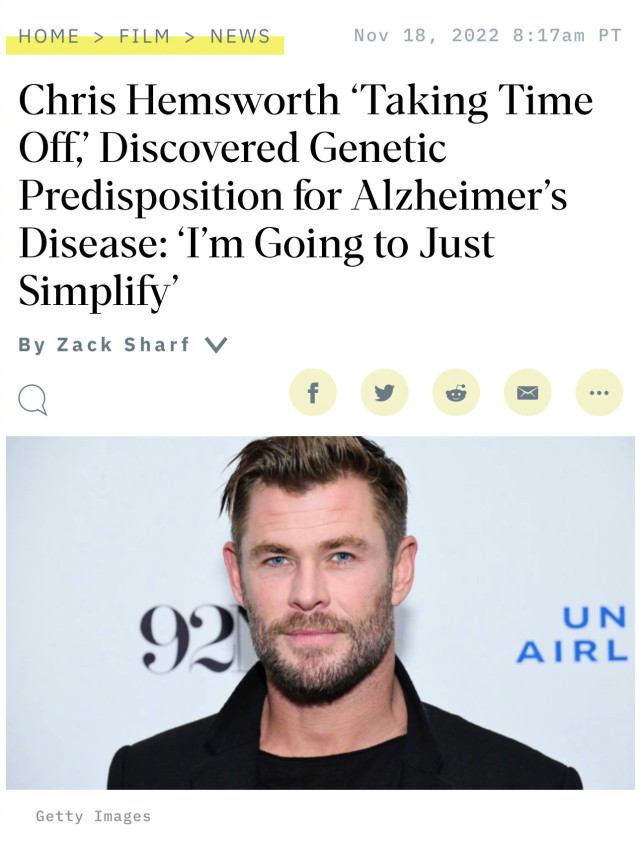
Task: Open the article's lead photo
Action: click(x=320, y=612)
